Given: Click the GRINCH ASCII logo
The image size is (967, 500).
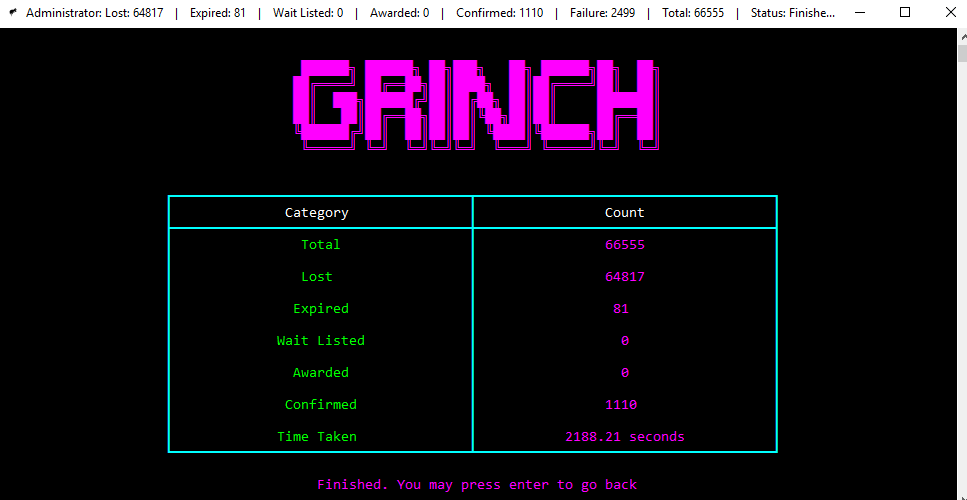Looking at the screenshot, I should click(475, 105).
